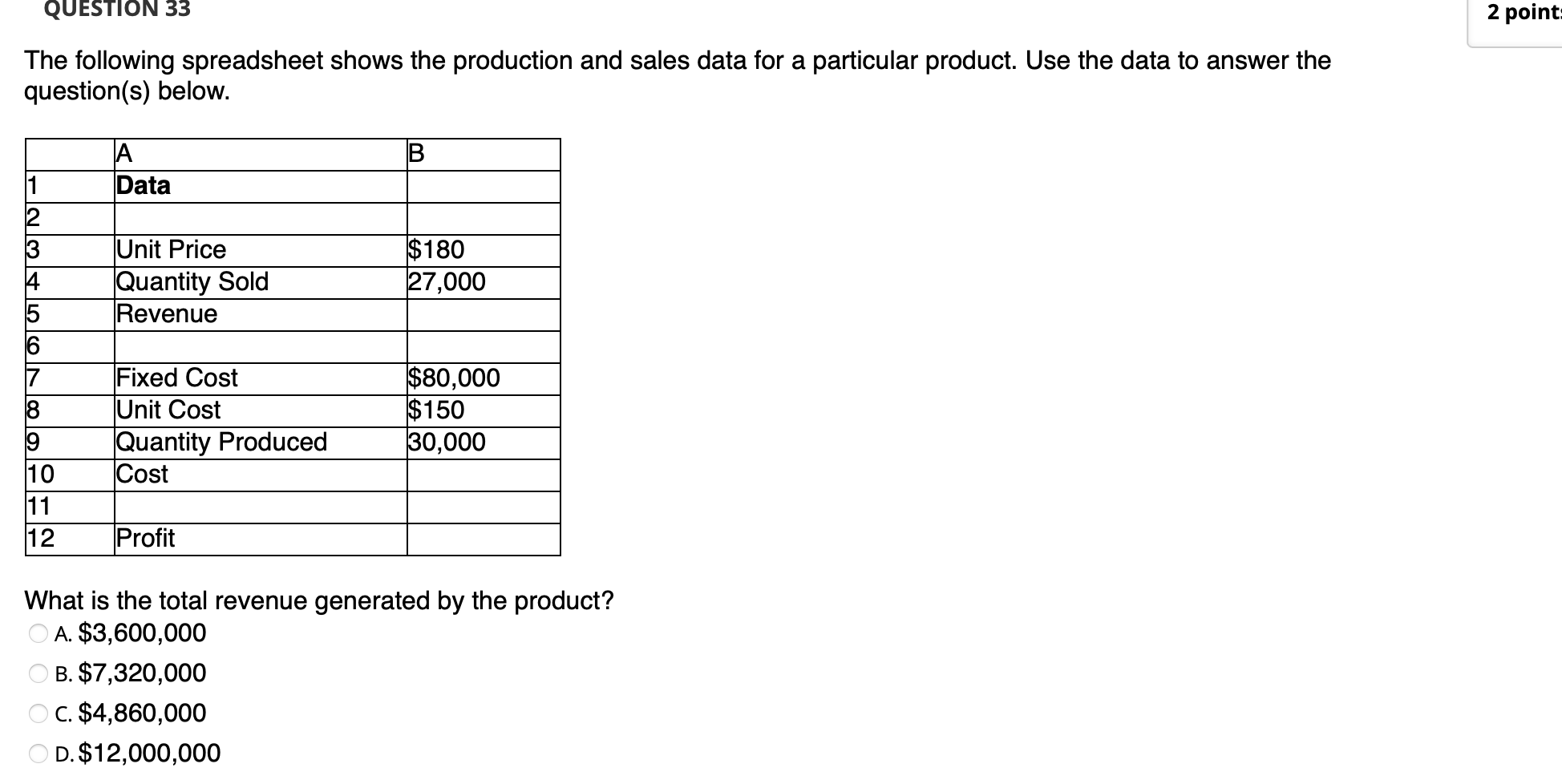Select the Fixed Cost cell

point(176,378)
